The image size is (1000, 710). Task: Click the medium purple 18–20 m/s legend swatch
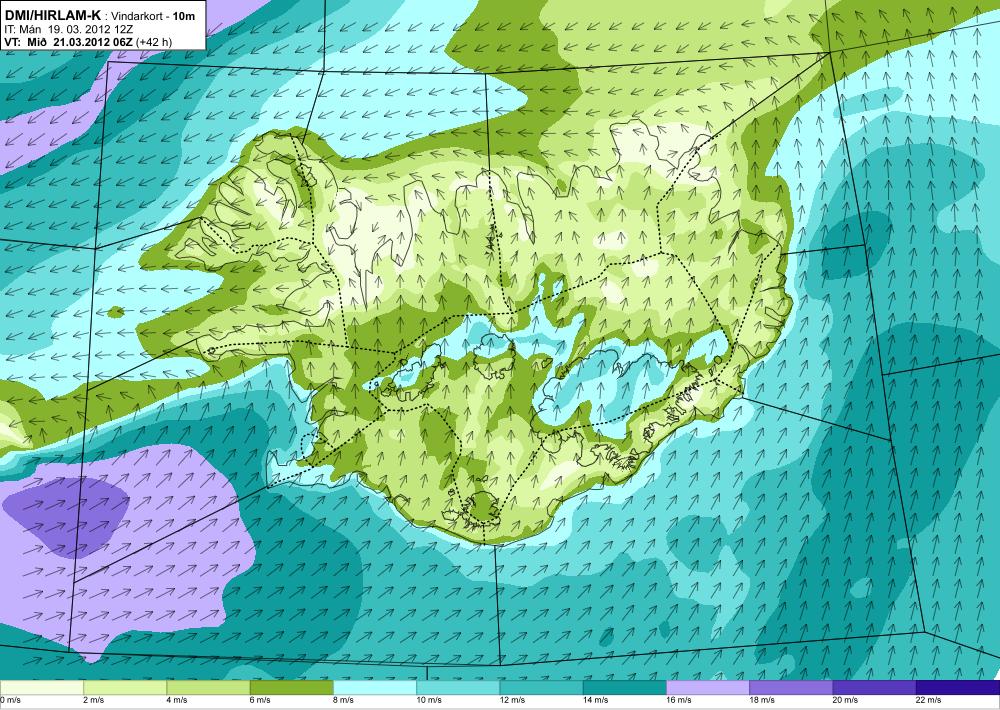[791, 688]
